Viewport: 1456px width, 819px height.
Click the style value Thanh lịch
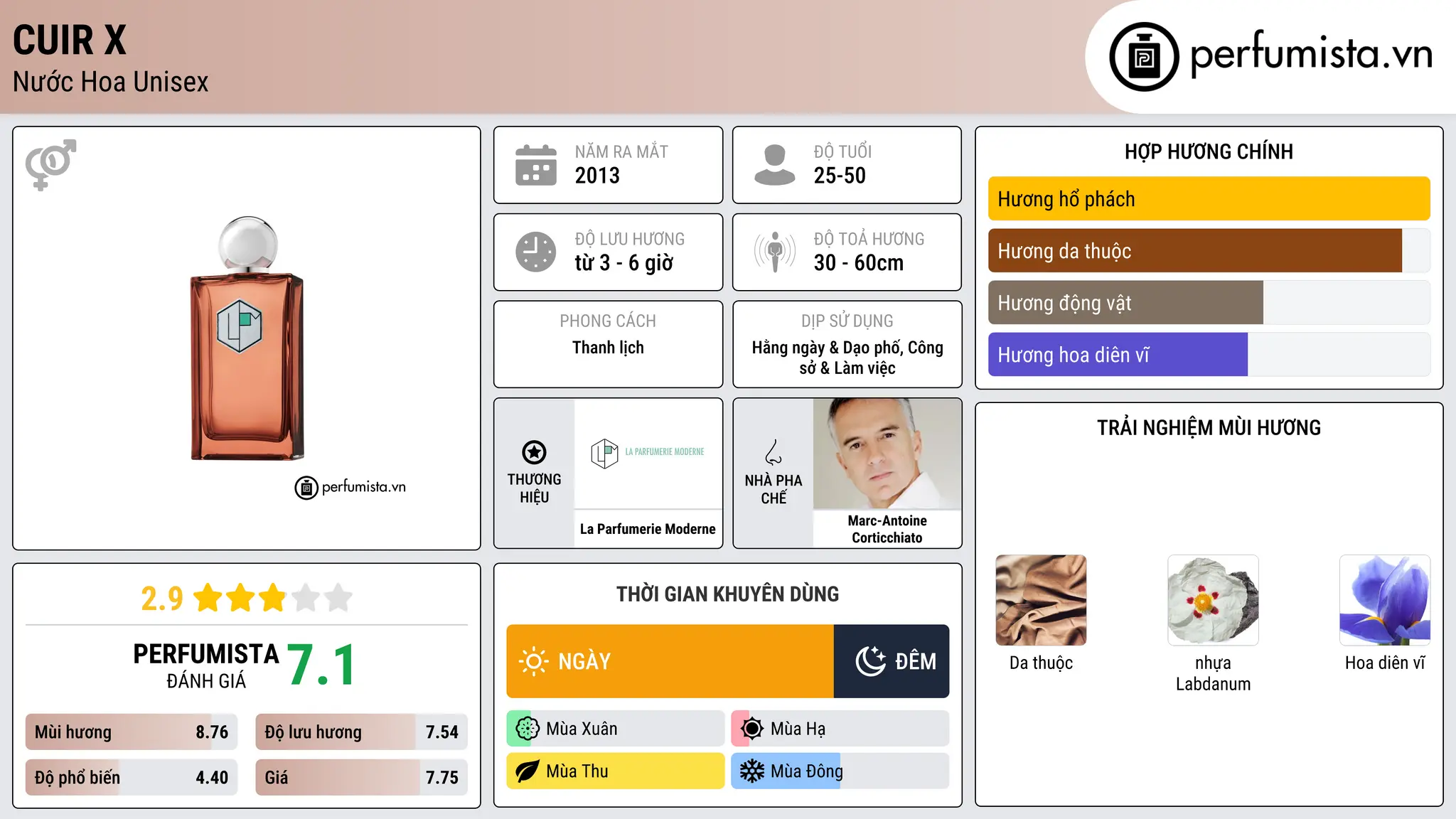[x=608, y=348]
